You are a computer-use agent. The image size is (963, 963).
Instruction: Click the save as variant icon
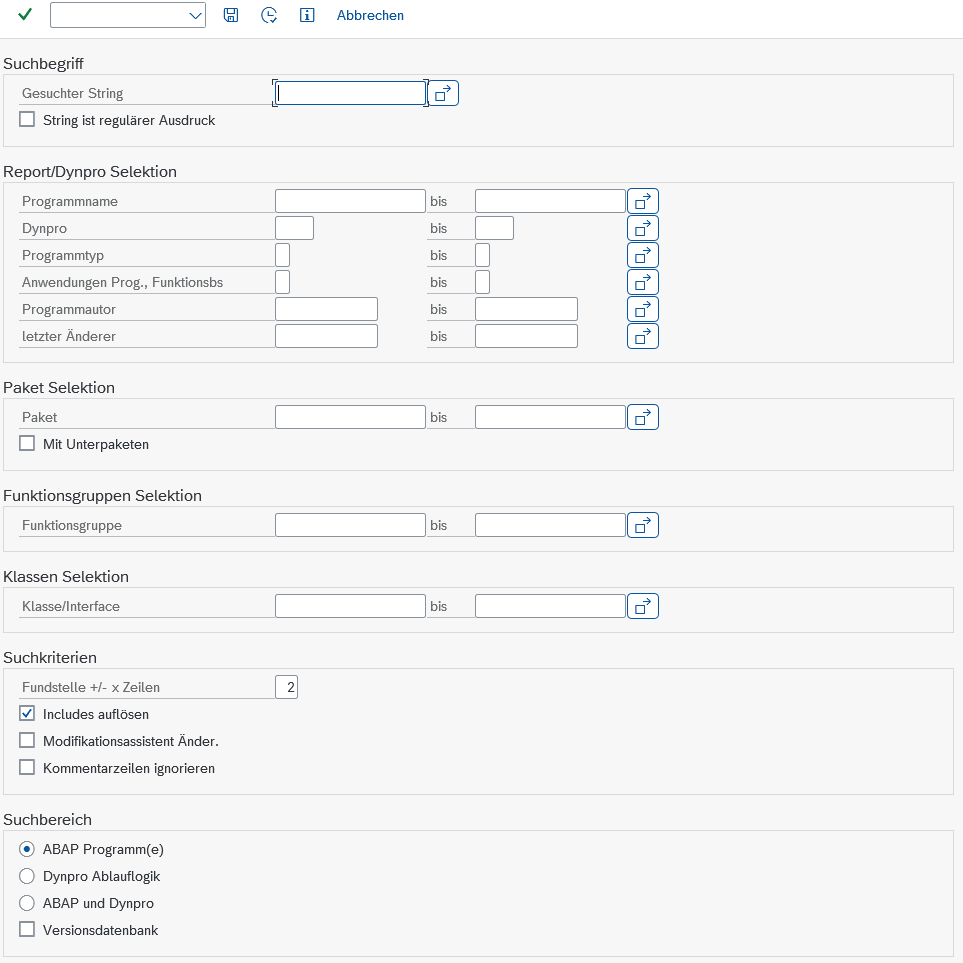tap(231, 15)
